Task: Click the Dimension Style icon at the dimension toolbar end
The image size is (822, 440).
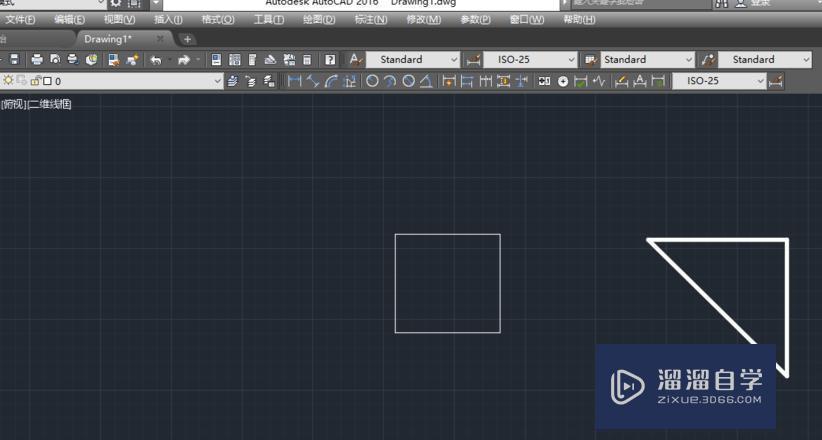Action: 775,81
